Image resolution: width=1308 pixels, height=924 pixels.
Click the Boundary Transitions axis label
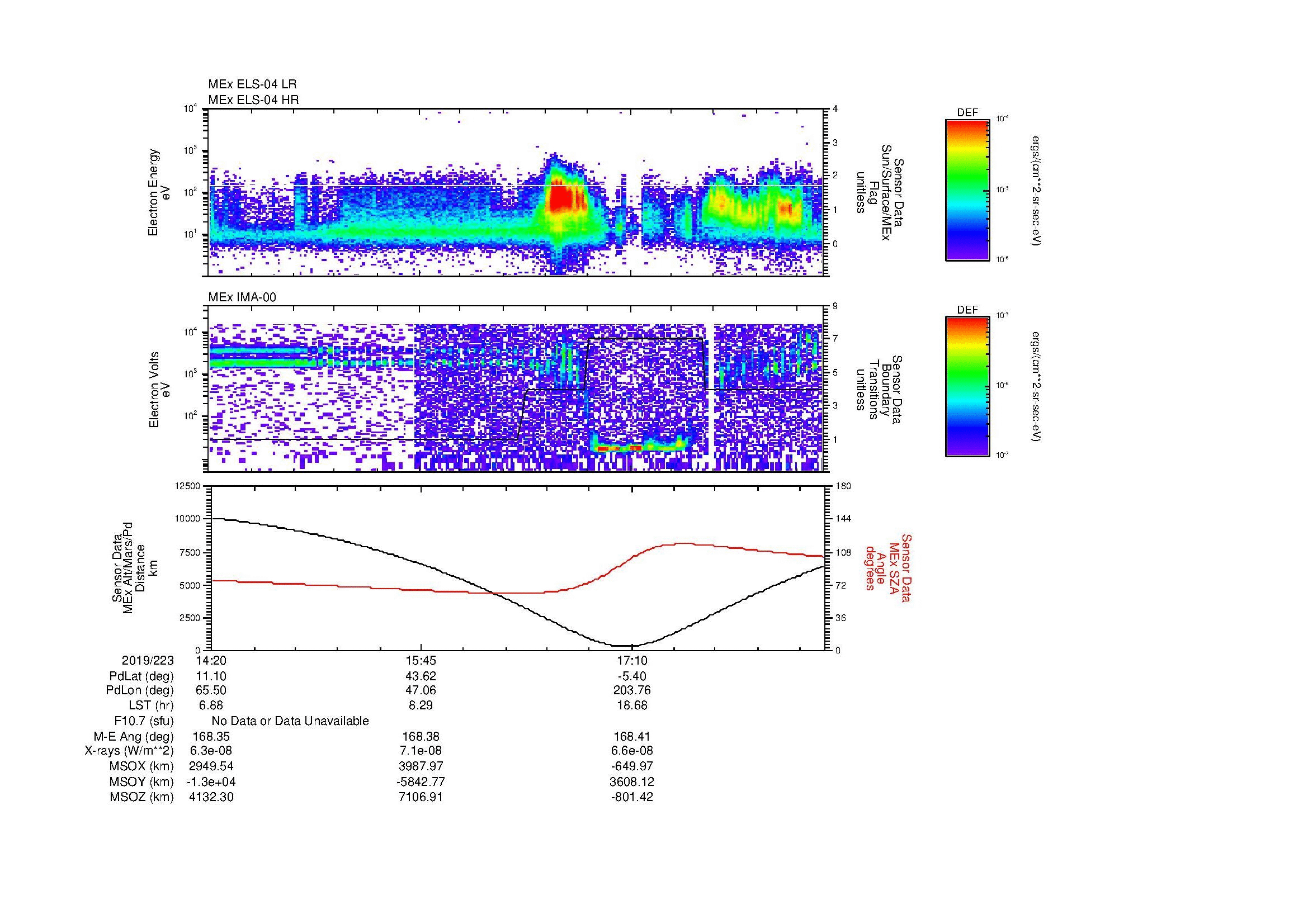[879, 391]
